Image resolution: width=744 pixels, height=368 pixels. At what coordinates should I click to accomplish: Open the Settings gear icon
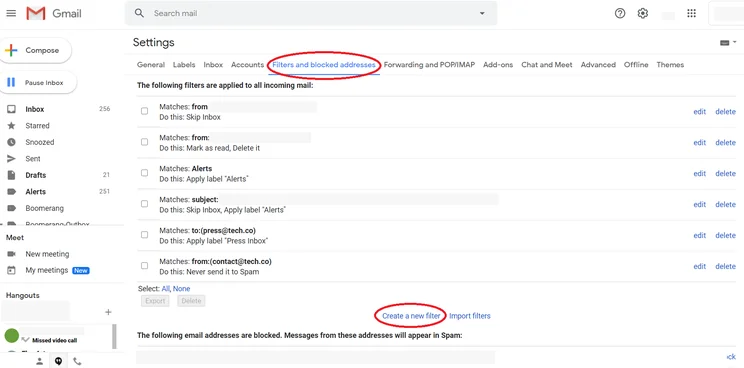point(642,13)
